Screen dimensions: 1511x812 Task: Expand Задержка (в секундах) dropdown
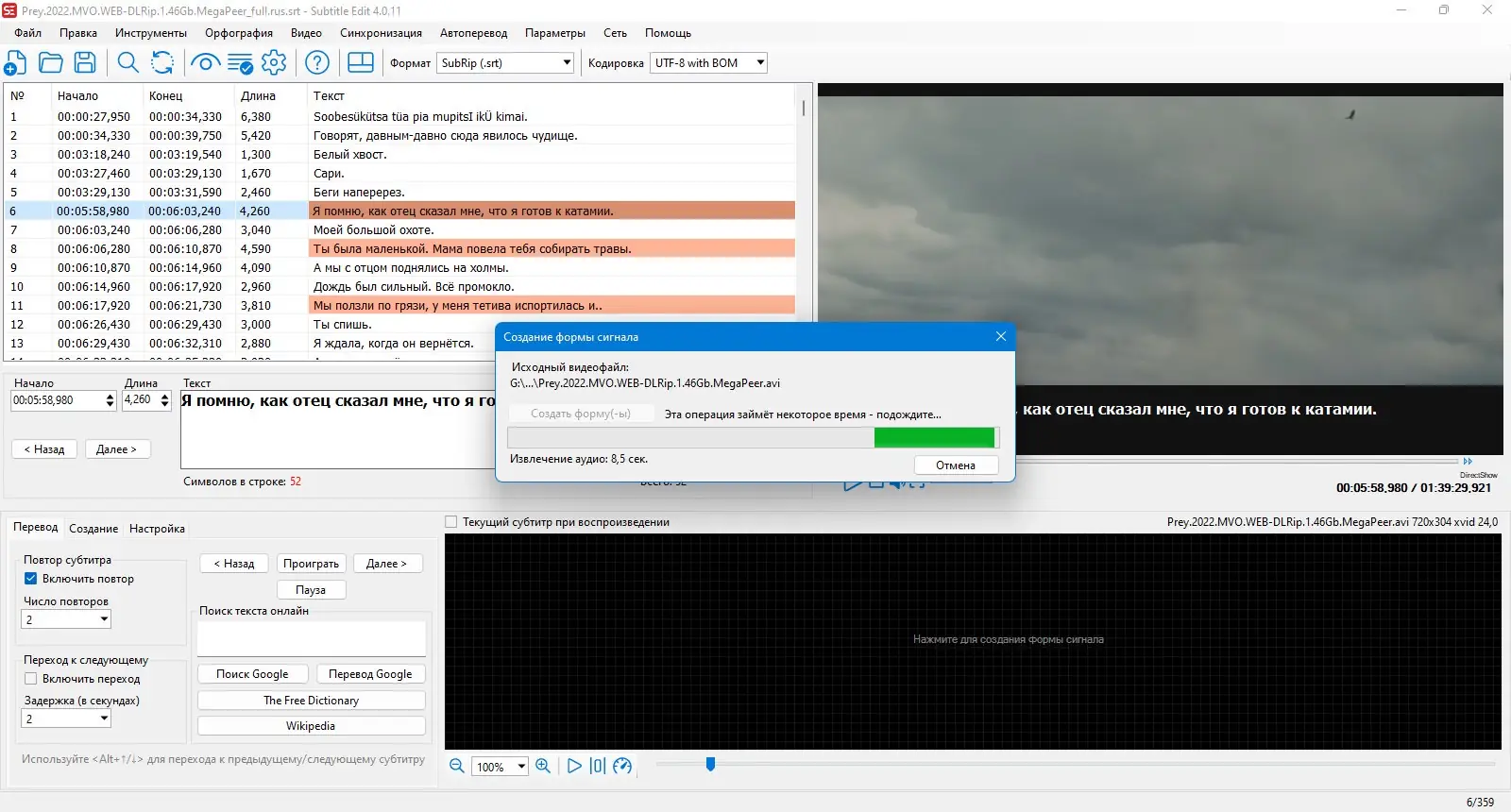(x=66, y=719)
